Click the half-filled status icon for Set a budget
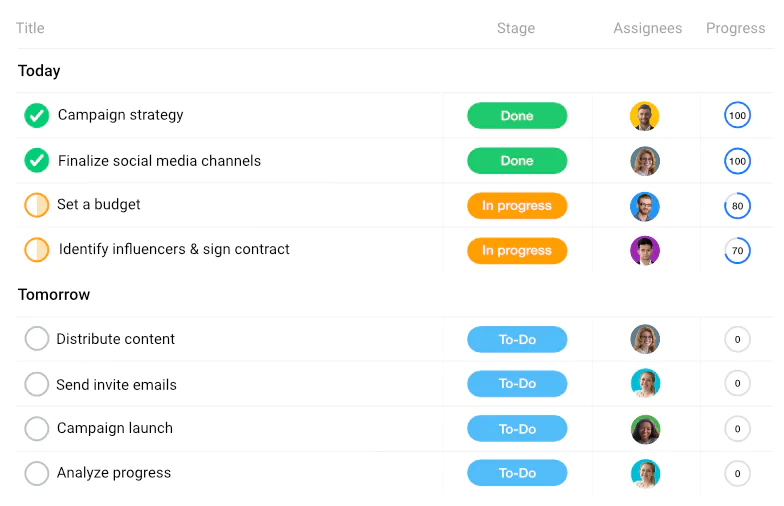 tap(37, 205)
